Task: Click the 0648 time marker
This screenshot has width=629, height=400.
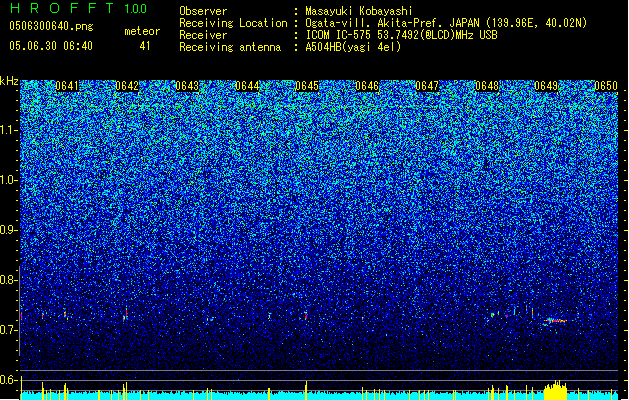Action: coord(487,86)
